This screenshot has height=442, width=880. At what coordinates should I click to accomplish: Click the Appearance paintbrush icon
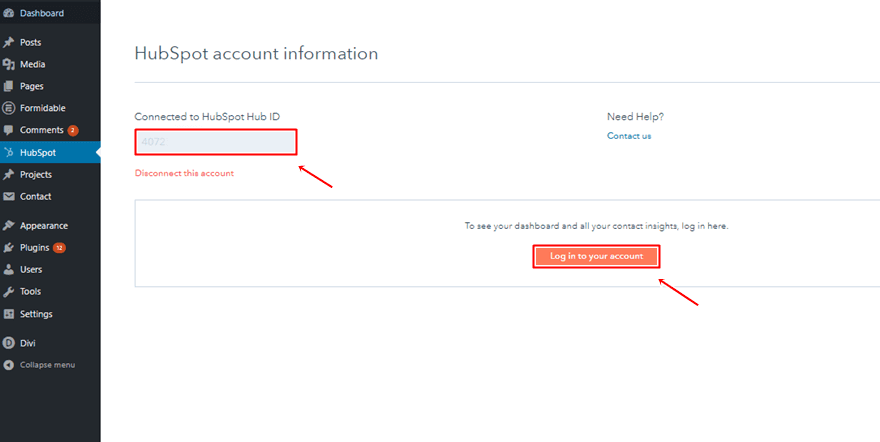[8, 225]
